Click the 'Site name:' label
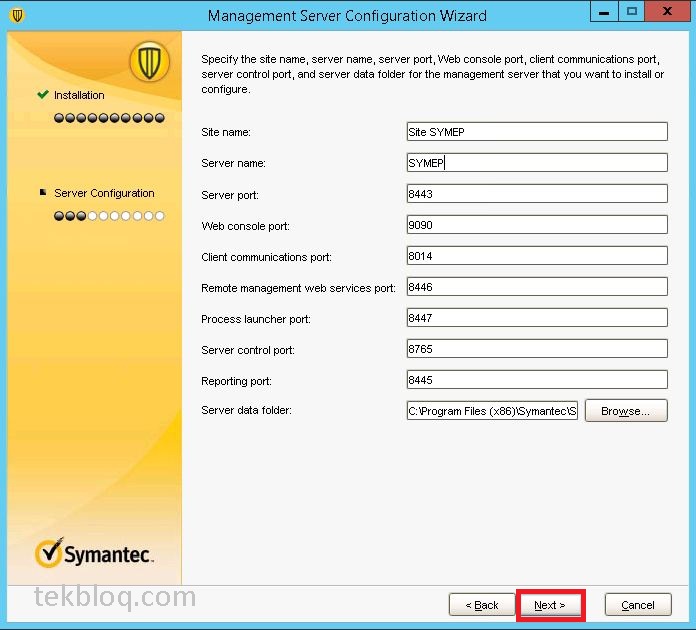This screenshot has height=630, width=696. [226, 132]
